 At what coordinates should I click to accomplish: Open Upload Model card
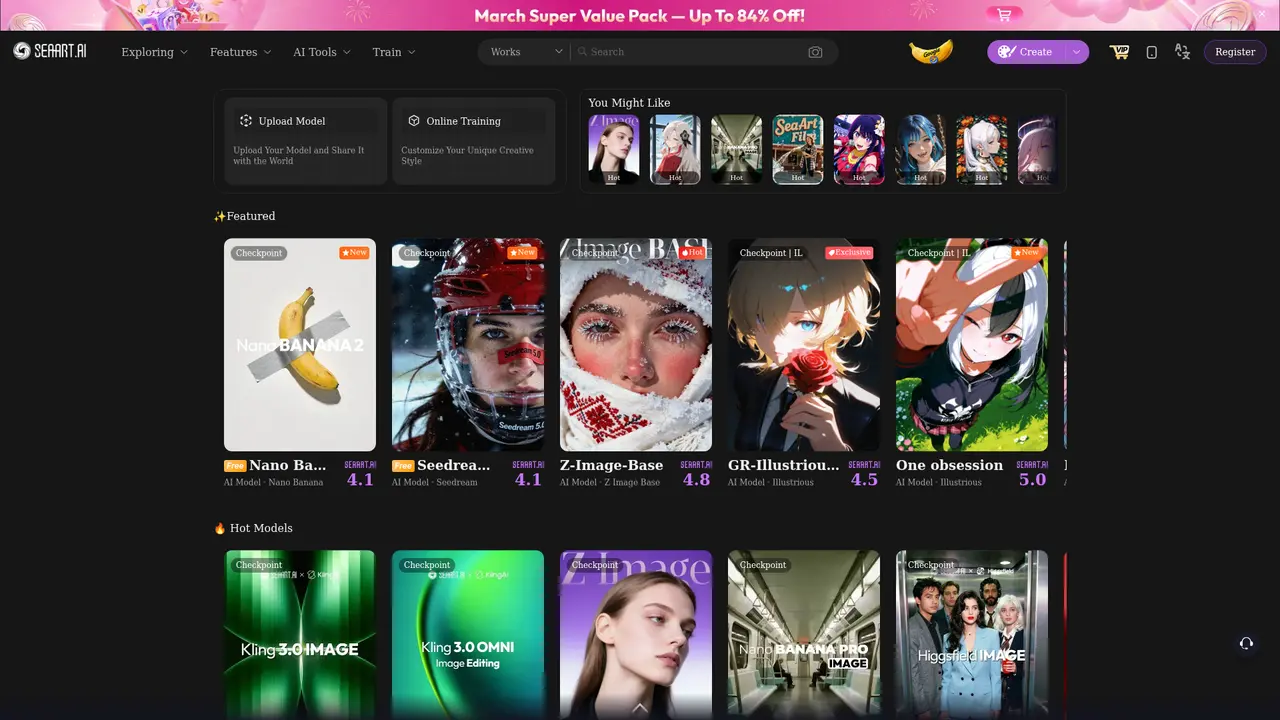coord(305,141)
